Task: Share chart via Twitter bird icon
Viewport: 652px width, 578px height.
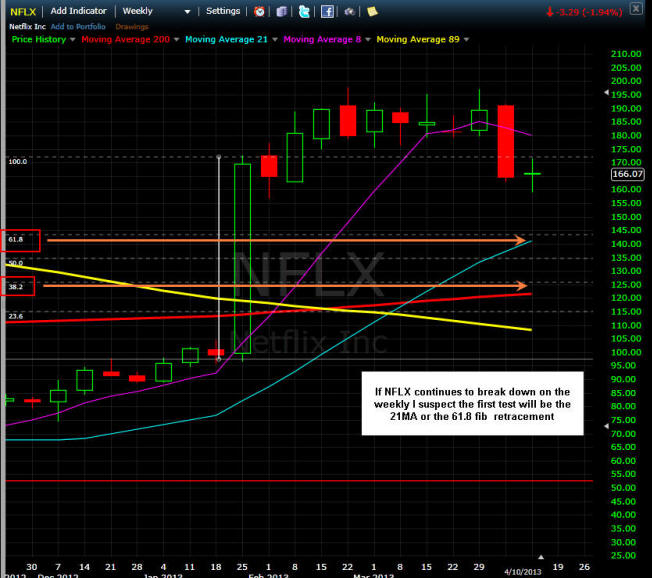Action: click(304, 11)
